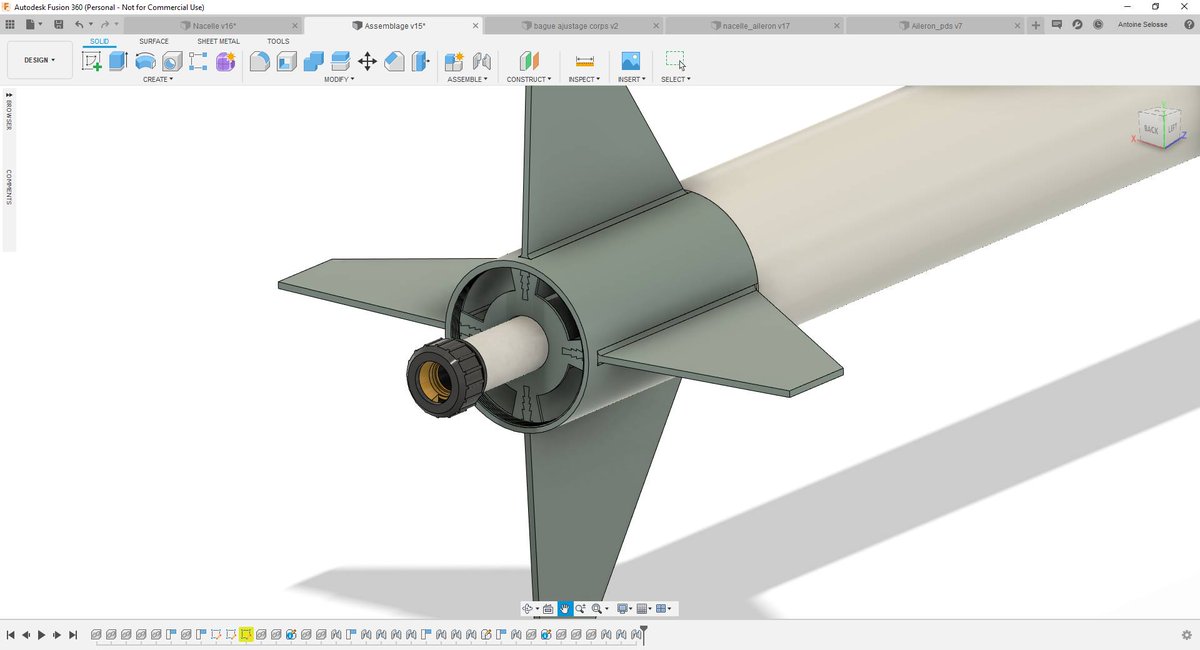Open the File menu icon

point(32,24)
